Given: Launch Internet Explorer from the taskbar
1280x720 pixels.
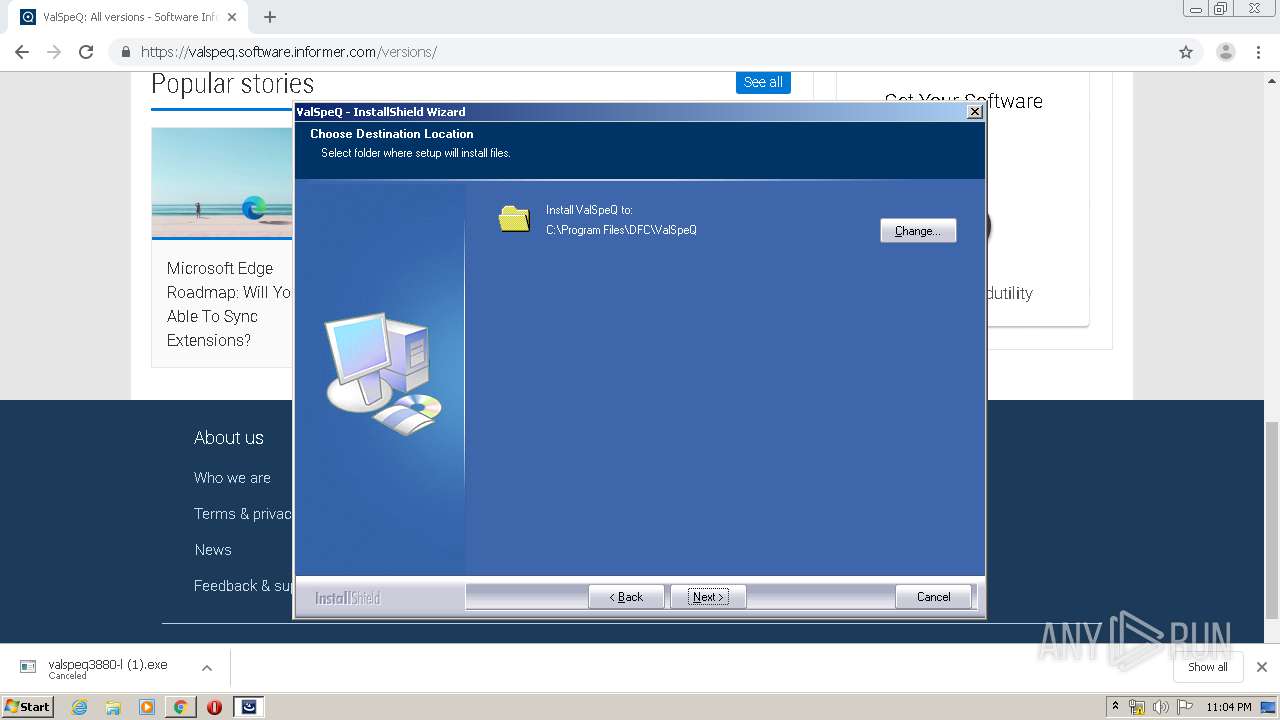Looking at the screenshot, I should pyautogui.click(x=80, y=707).
